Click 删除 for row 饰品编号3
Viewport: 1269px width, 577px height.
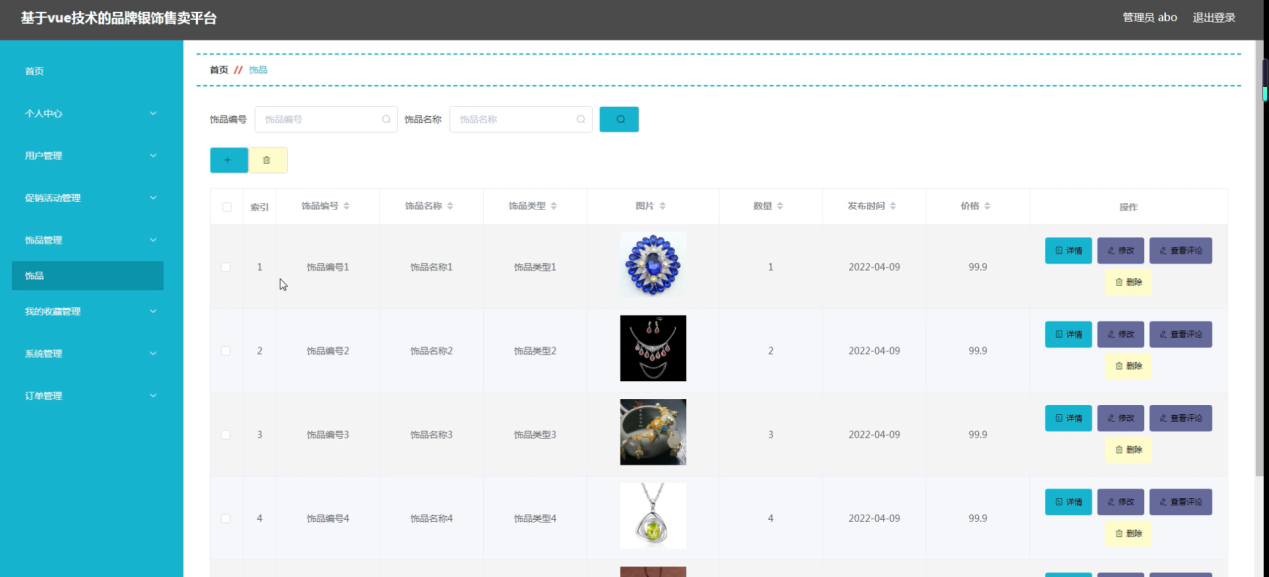click(1128, 450)
